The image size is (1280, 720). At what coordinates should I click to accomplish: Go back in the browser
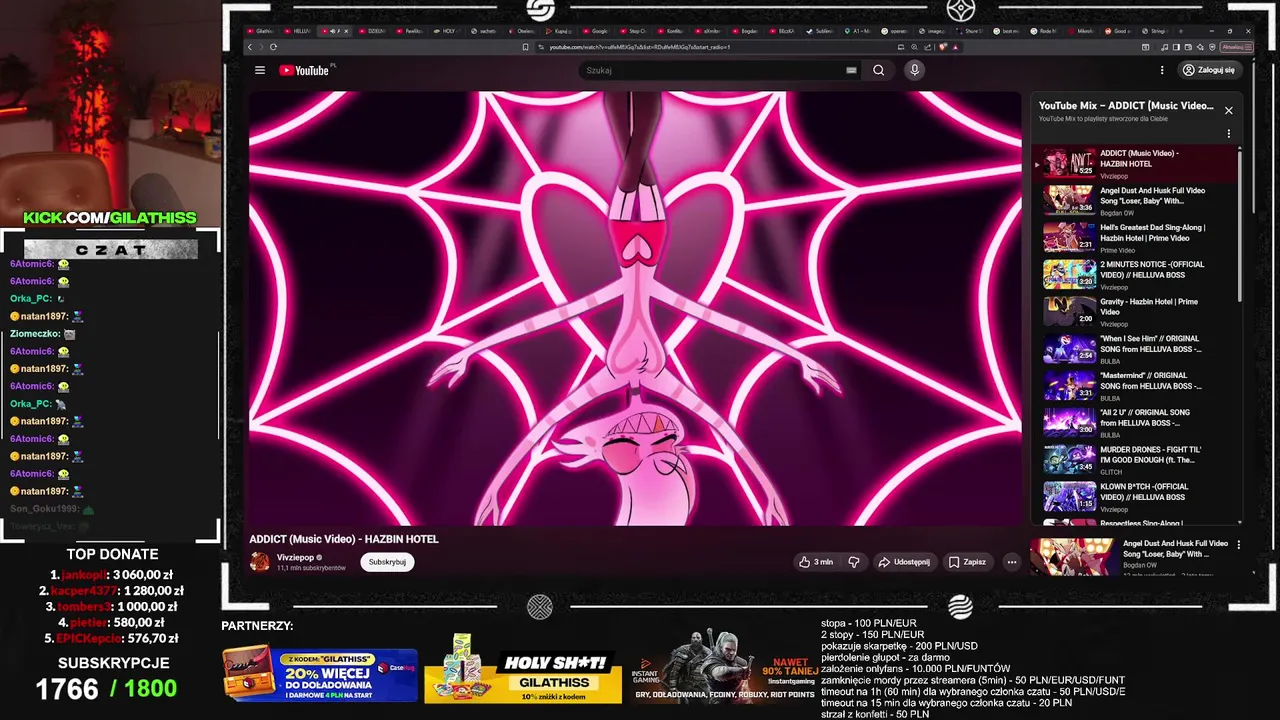252,47
